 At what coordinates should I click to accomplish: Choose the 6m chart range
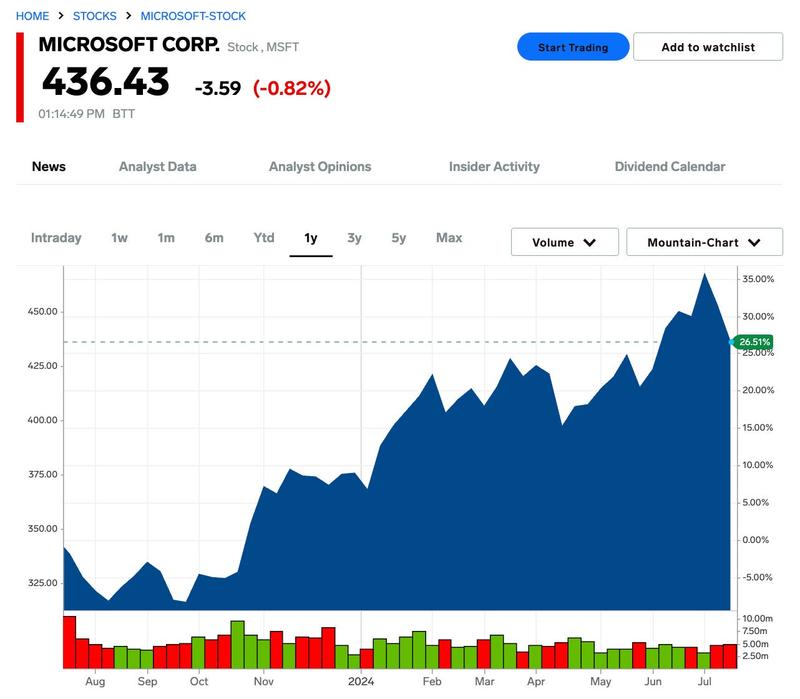[x=214, y=238]
